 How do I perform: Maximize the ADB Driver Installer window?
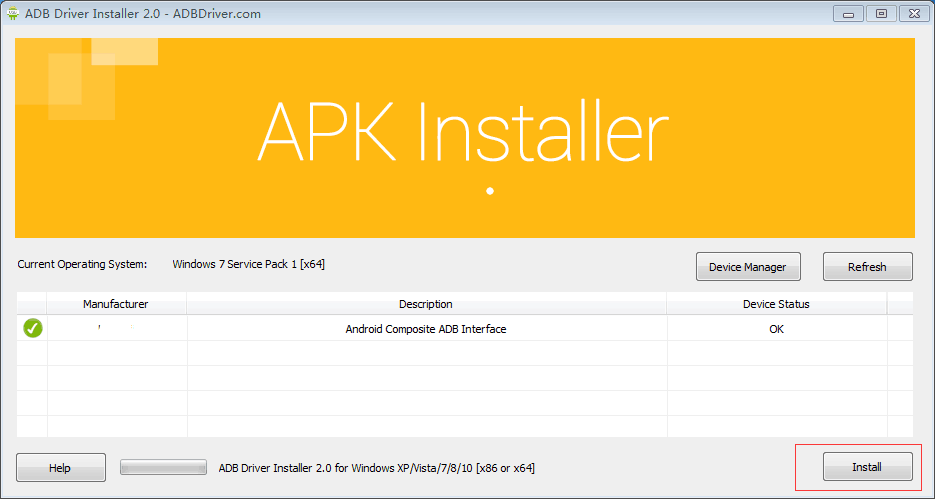(881, 13)
